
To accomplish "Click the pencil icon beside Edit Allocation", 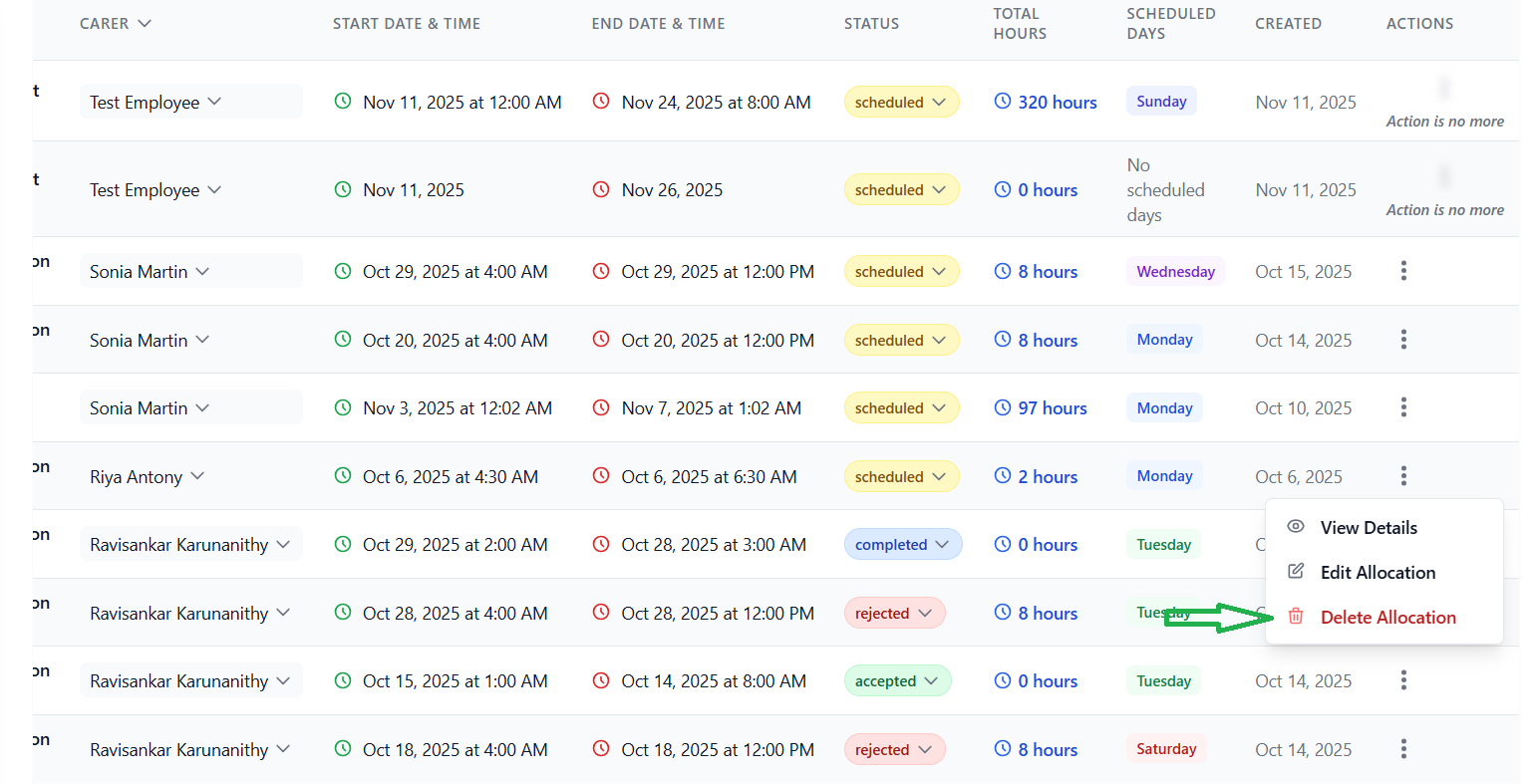I will pyautogui.click(x=1296, y=572).
